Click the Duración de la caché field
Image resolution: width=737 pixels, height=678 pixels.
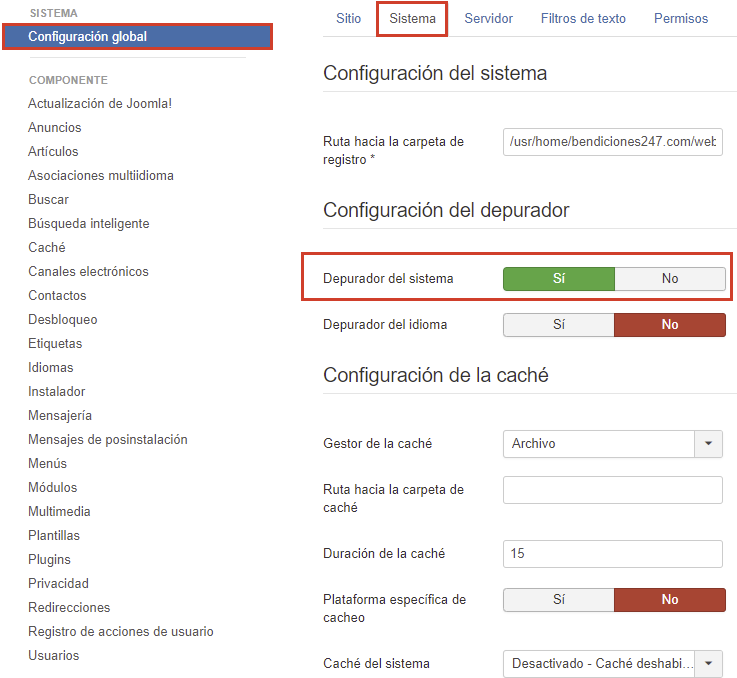coord(612,554)
